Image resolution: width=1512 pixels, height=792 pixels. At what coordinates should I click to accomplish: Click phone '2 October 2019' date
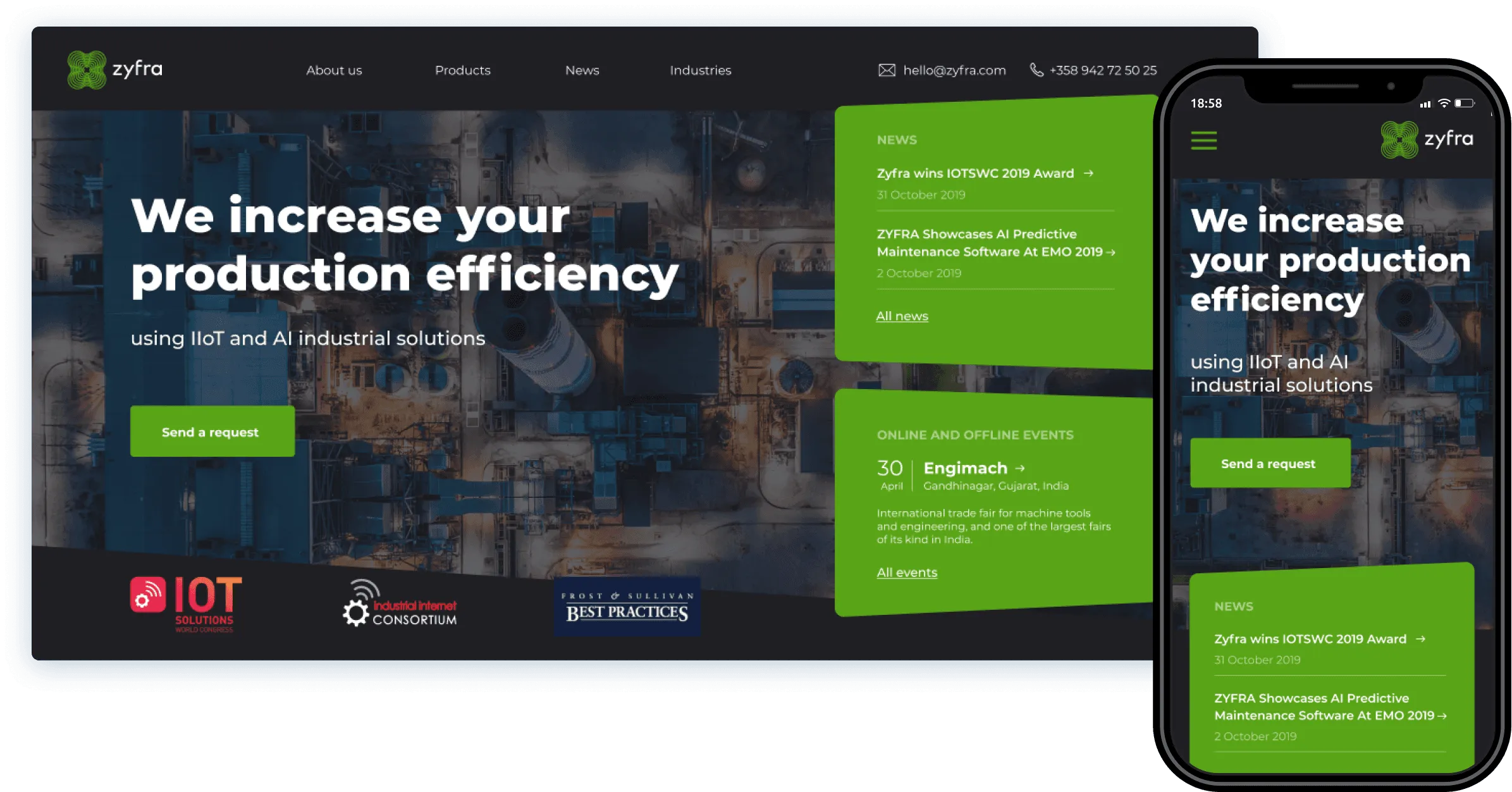pos(1255,736)
